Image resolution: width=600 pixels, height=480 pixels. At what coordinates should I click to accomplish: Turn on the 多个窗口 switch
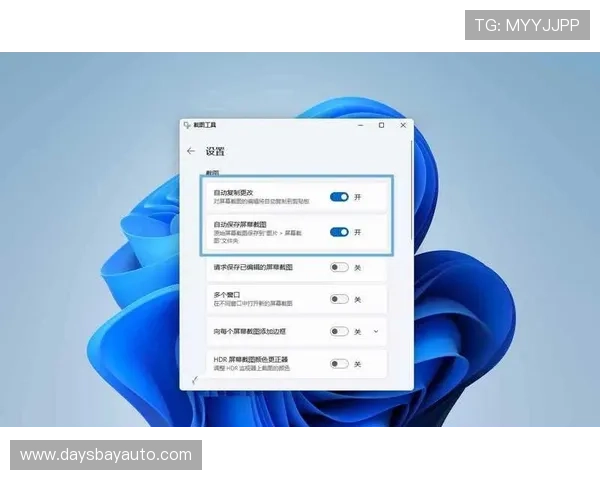(x=339, y=299)
